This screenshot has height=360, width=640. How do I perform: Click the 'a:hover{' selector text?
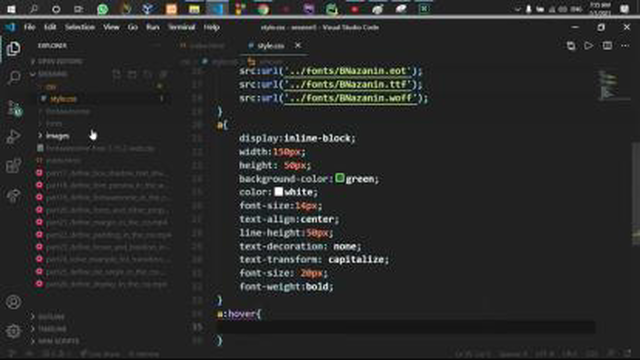(x=239, y=314)
